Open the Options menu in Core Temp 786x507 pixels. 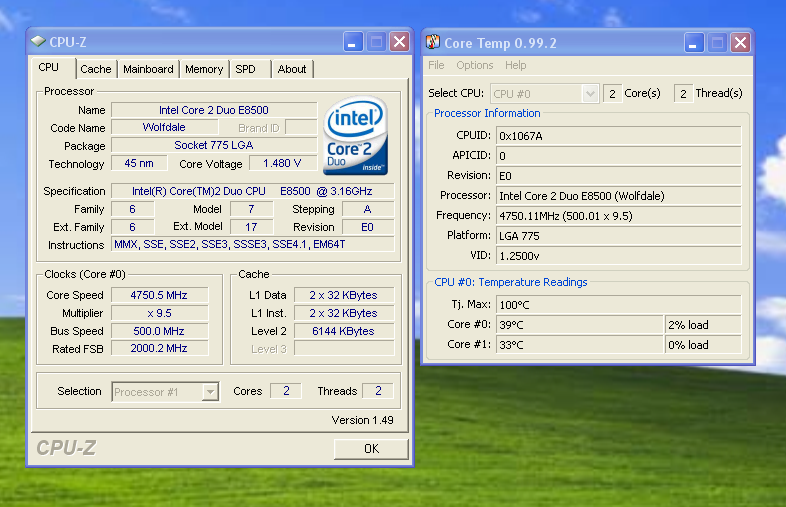(475, 65)
